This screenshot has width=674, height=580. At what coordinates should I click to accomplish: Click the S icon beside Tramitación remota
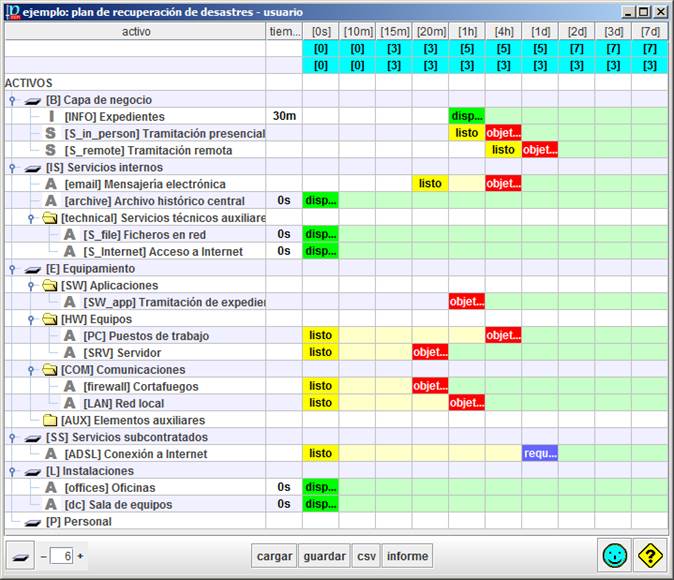pyautogui.click(x=50, y=150)
